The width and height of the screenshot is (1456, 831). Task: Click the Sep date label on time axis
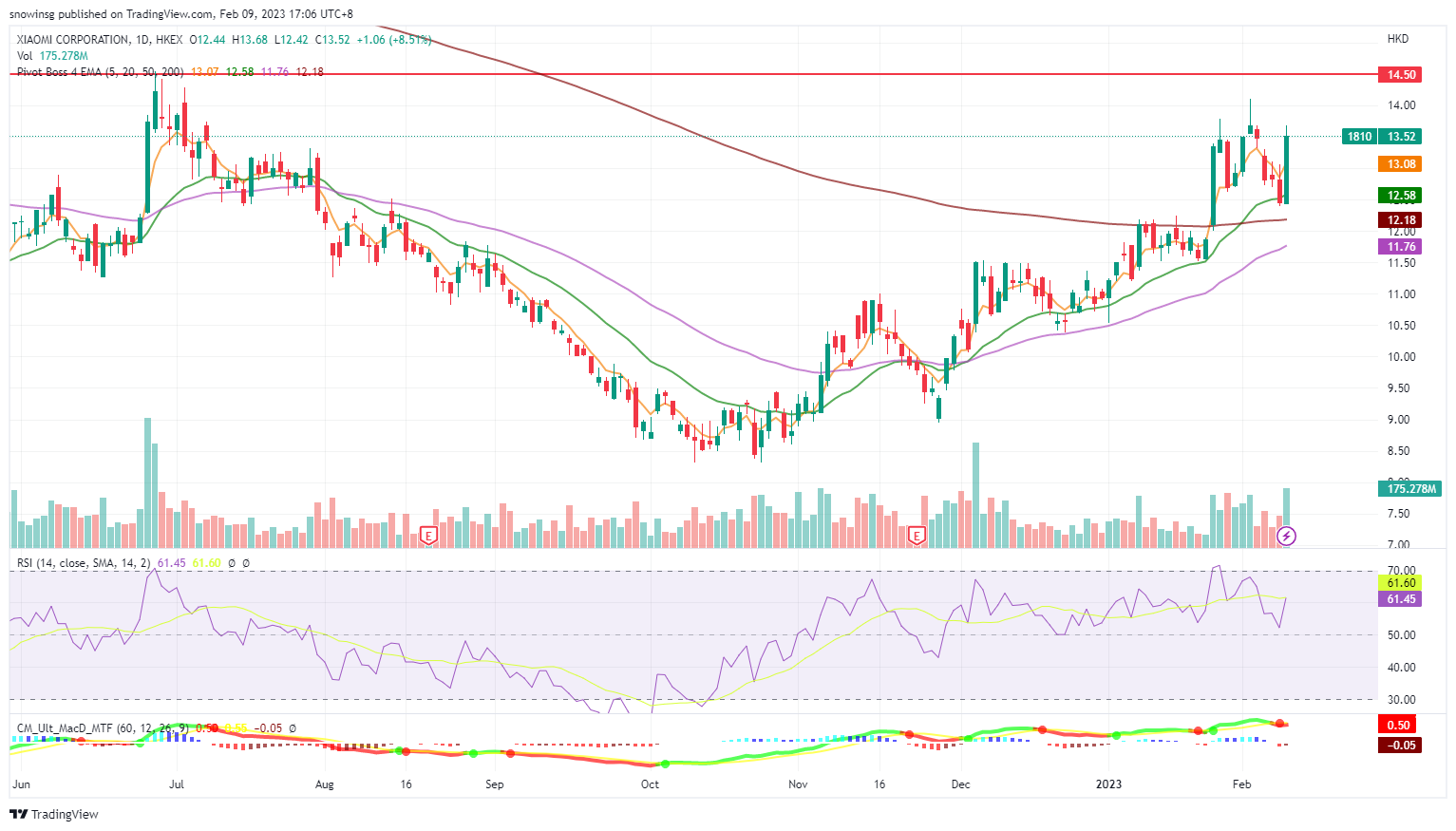pyautogui.click(x=494, y=784)
